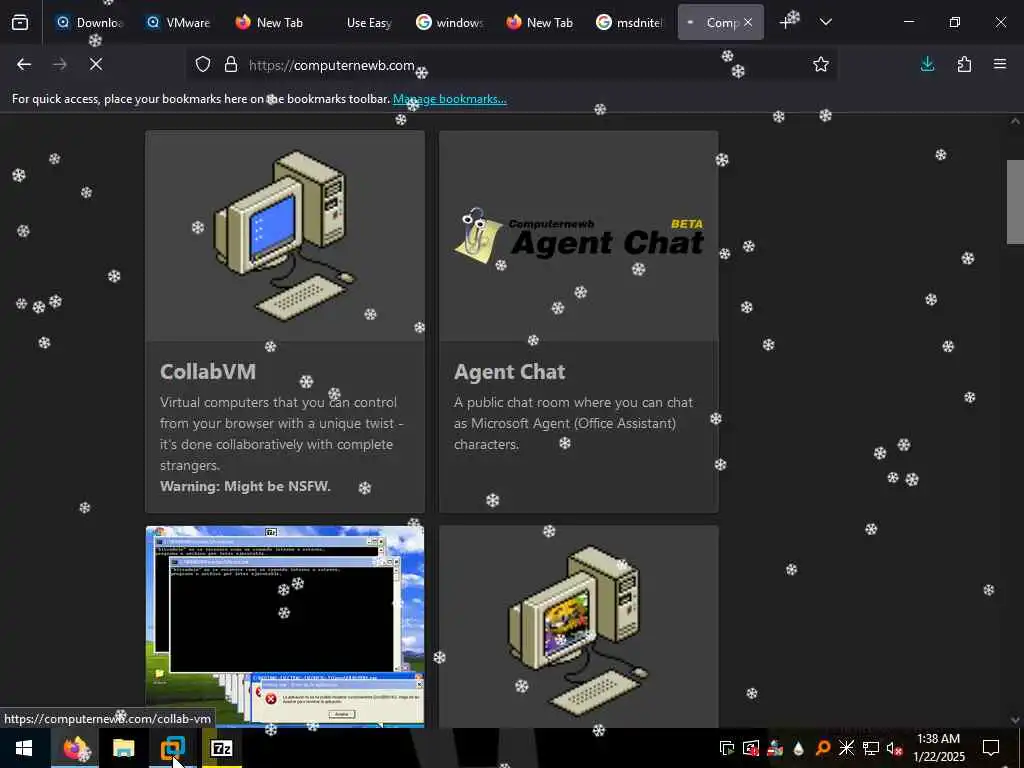
Task: Open the retro computer game thumbnail
Action: [579, 626]
